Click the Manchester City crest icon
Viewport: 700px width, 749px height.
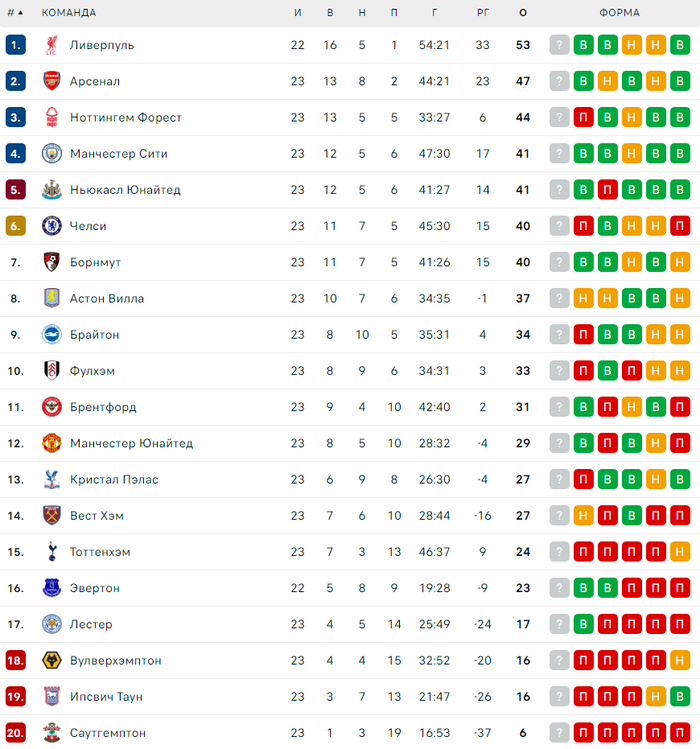click(x=51, y=154)
